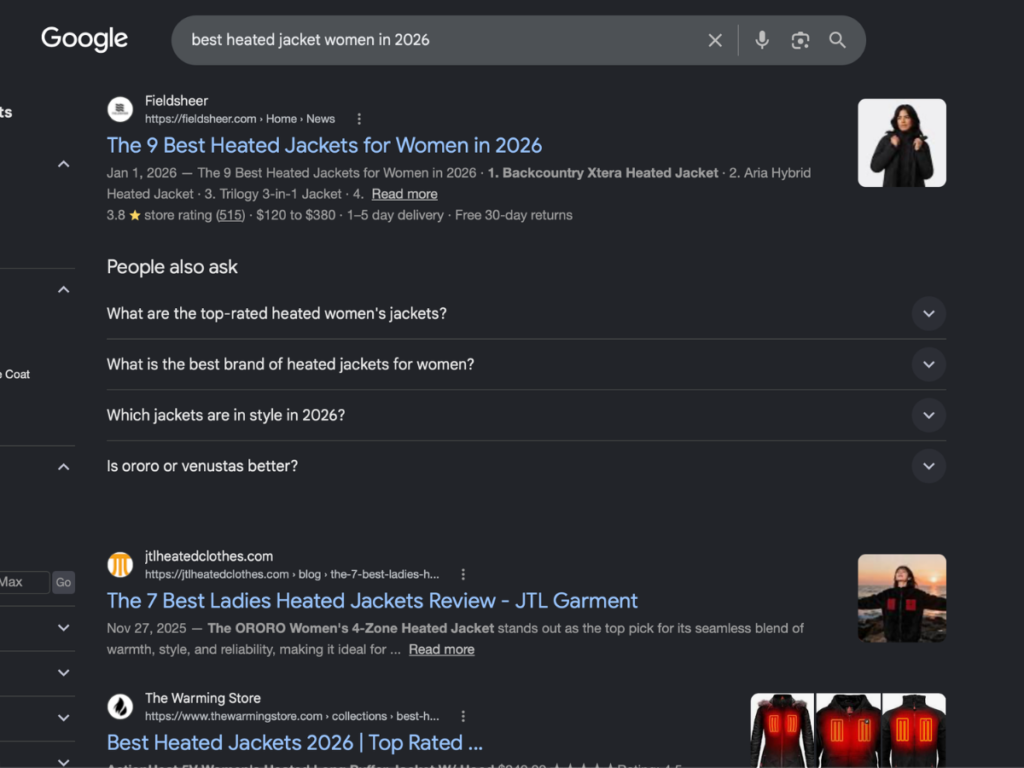Expand 'What is the best brand of heated jackets'
Screen dimensions: 1024x768
[x=526, y=364]
